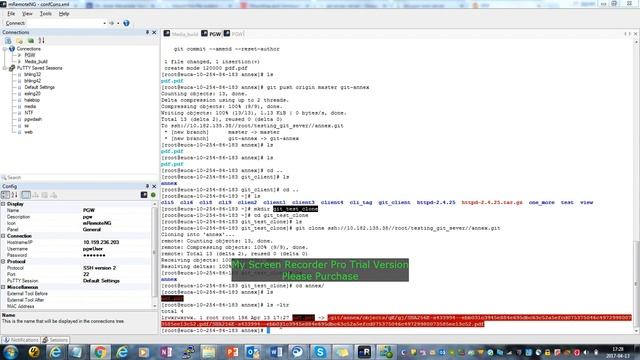The image size is (640, 360).
Task: Open Outlook from the taskbar
Action: point(253,352)
